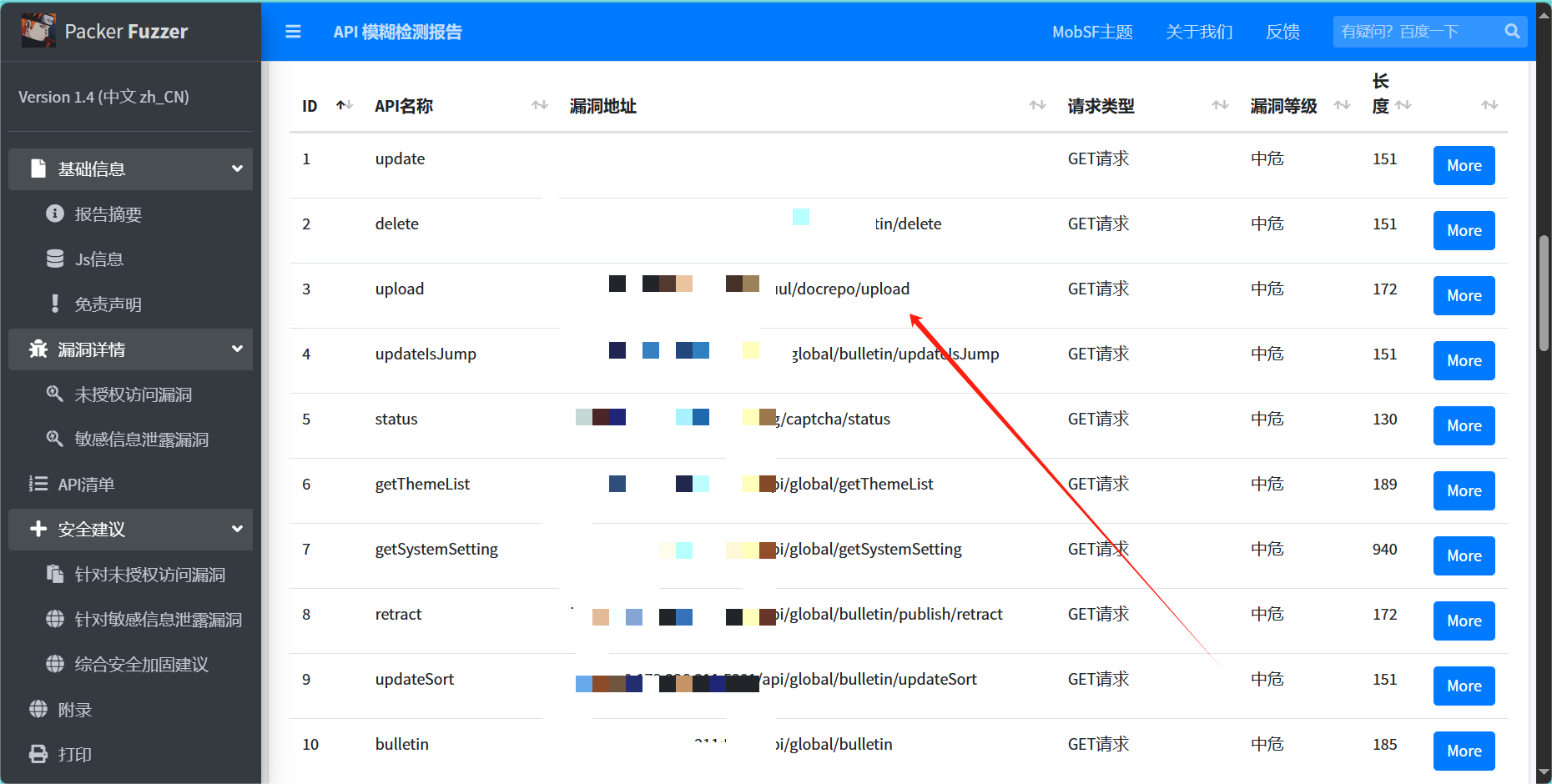Click the 未授权访问漏洞 search icon

(x=55, y=394)
